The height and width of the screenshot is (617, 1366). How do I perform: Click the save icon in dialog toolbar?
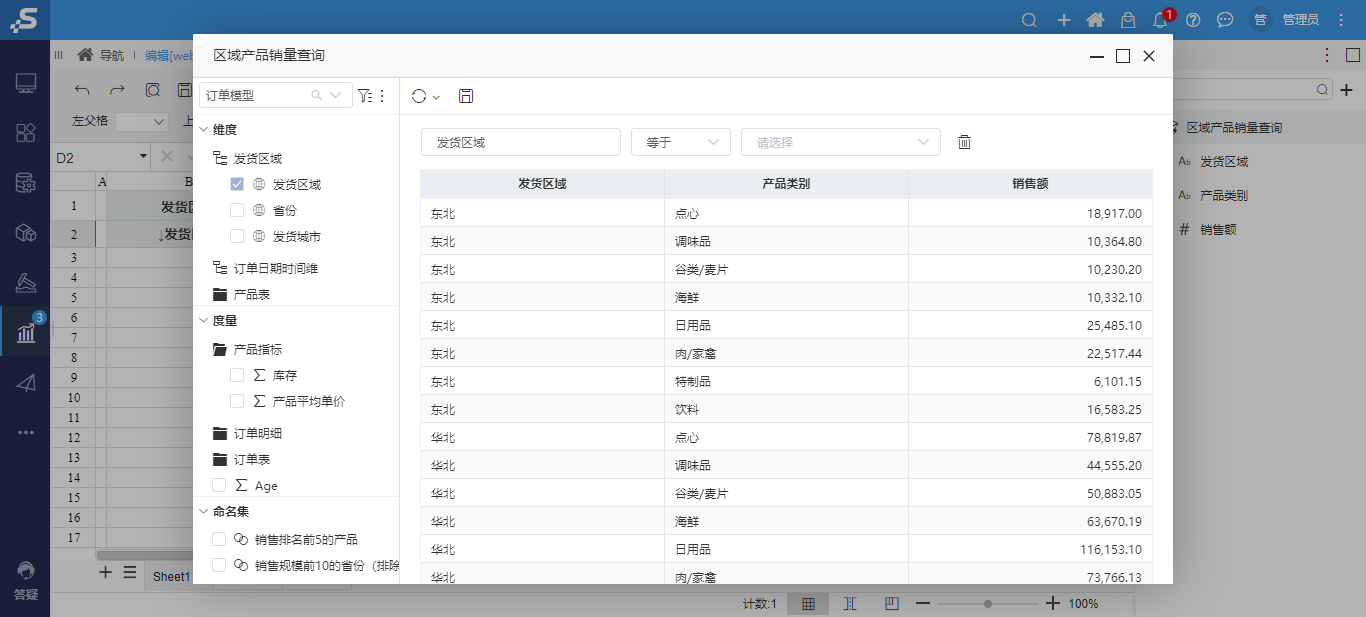[466, 96]
